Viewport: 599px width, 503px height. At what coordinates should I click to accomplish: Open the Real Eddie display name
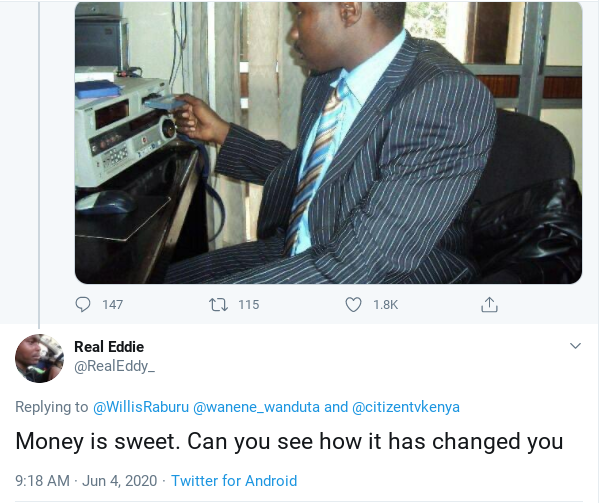(109, 347)
